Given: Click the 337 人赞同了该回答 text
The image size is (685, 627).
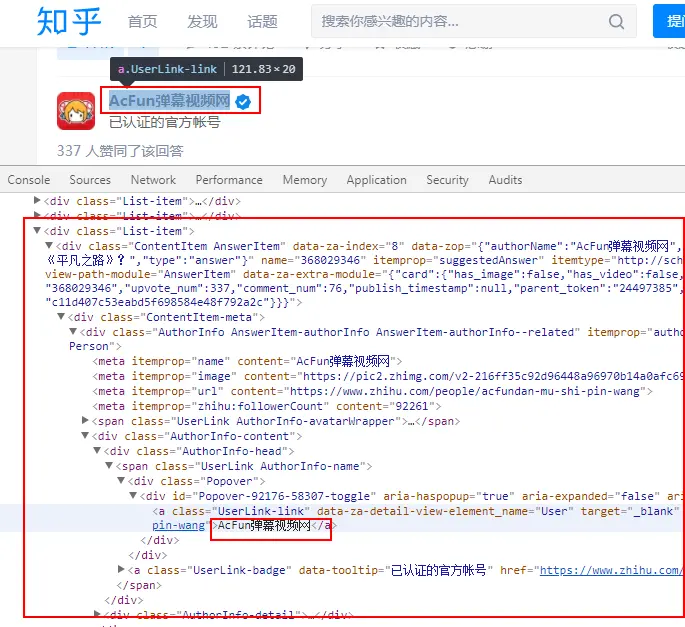Looking at the screenshot, I should 120,151.
